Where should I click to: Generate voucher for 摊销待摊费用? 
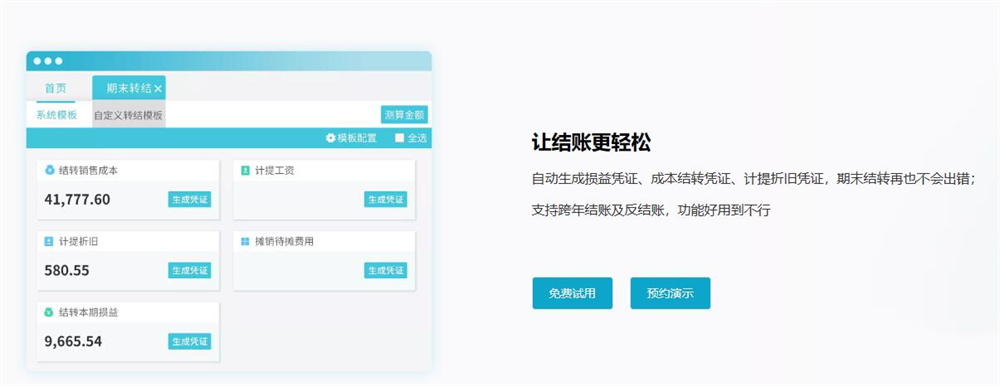[x=386, y=271]
